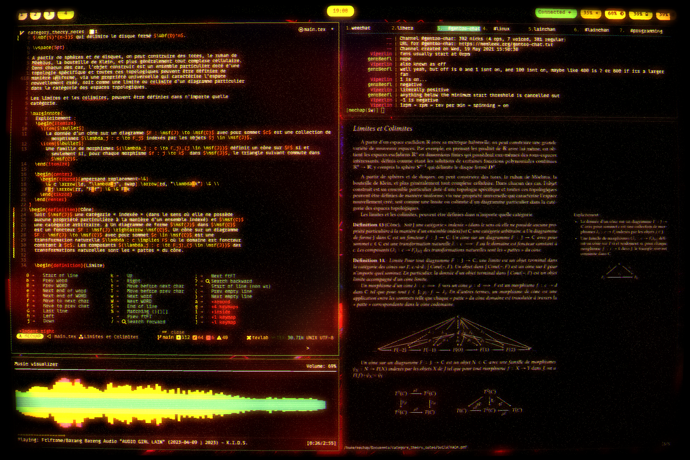Click the 'Next empty line' keymap hint

click(x=231, y=296)
